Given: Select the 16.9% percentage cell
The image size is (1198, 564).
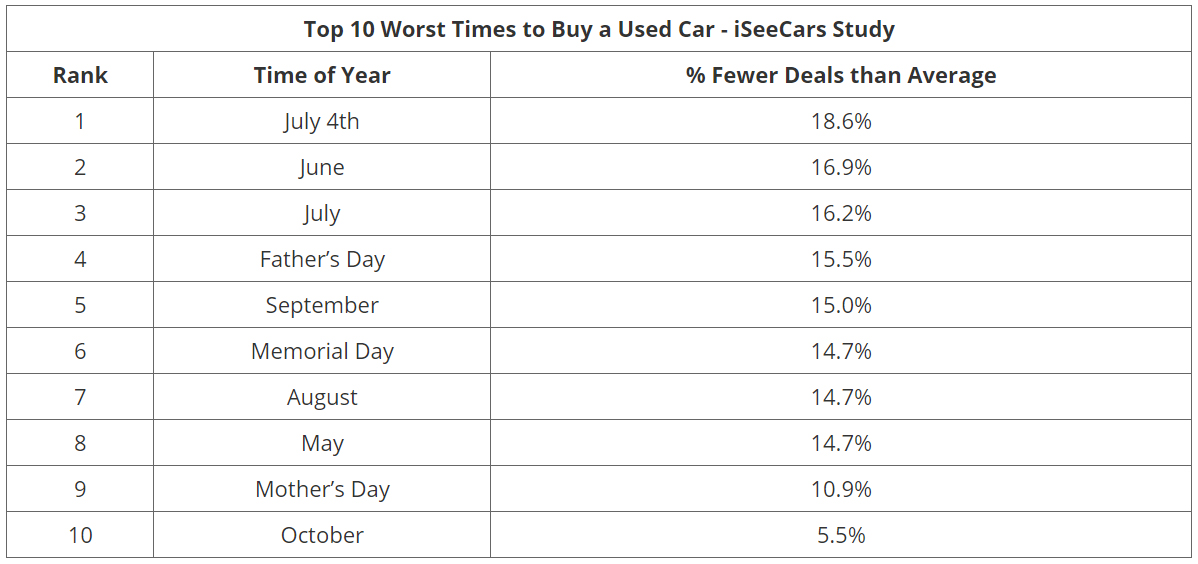Looking at the screenshot, I should coord(841,167).
